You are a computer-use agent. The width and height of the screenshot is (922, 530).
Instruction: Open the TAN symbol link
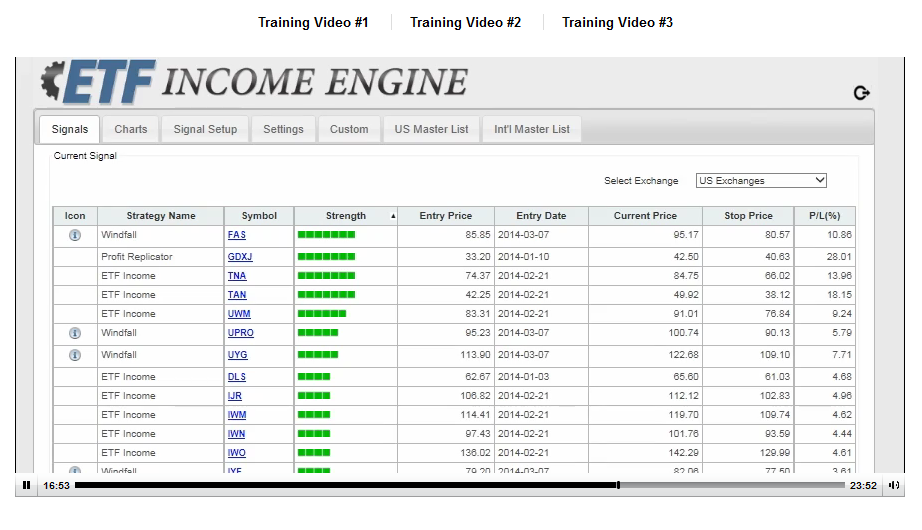click(x=237, y=295)
